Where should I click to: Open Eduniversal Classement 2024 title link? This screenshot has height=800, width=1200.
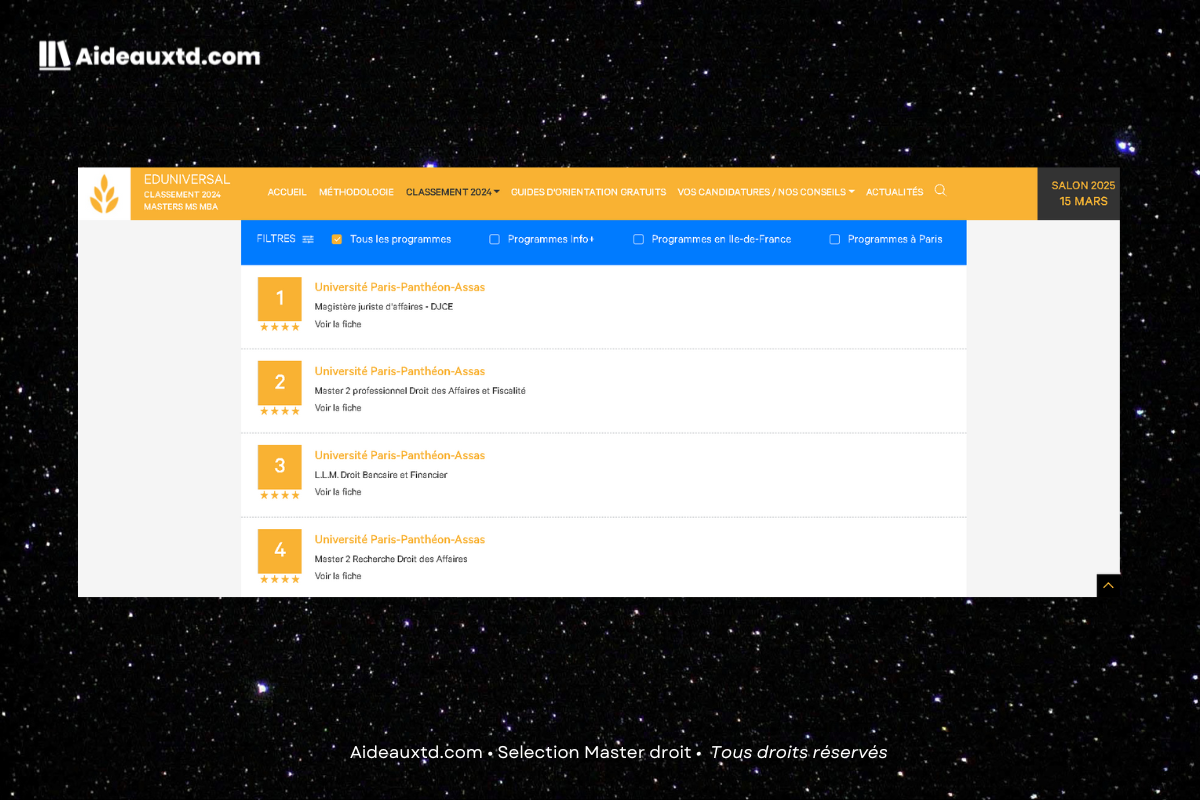tap(187, 192)
